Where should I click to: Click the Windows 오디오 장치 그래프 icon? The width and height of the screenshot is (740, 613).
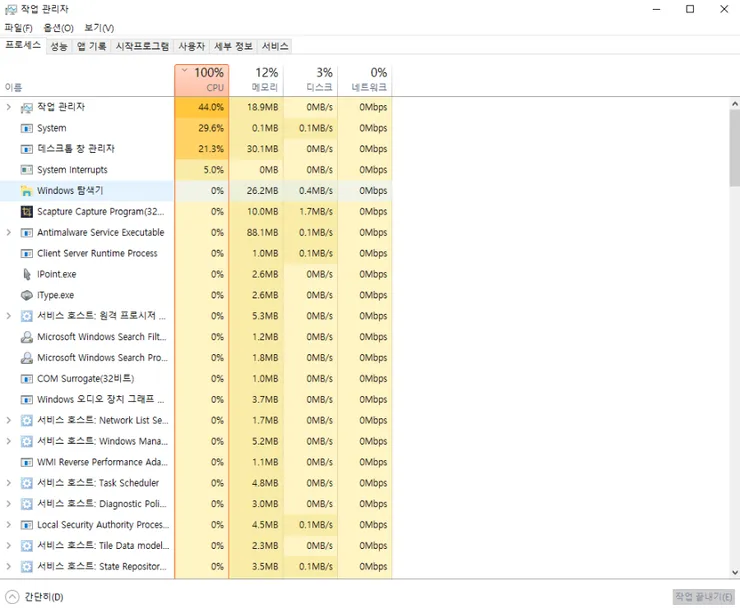pyautogui.click(x=26, y=400)
